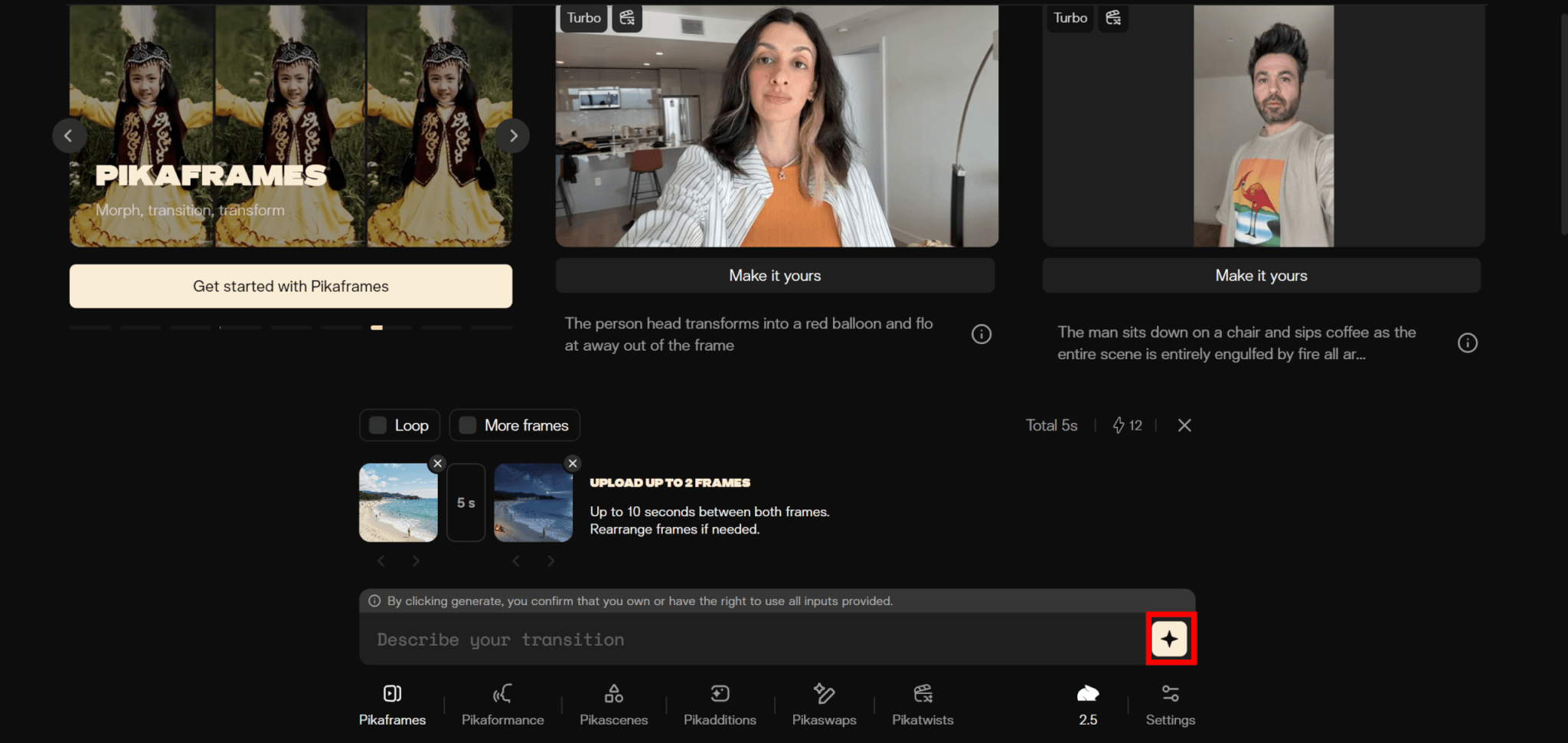Viewport: 1568px width, 743px height.
Task: Open the Pikatwists tool
Action: pos(923,705)
